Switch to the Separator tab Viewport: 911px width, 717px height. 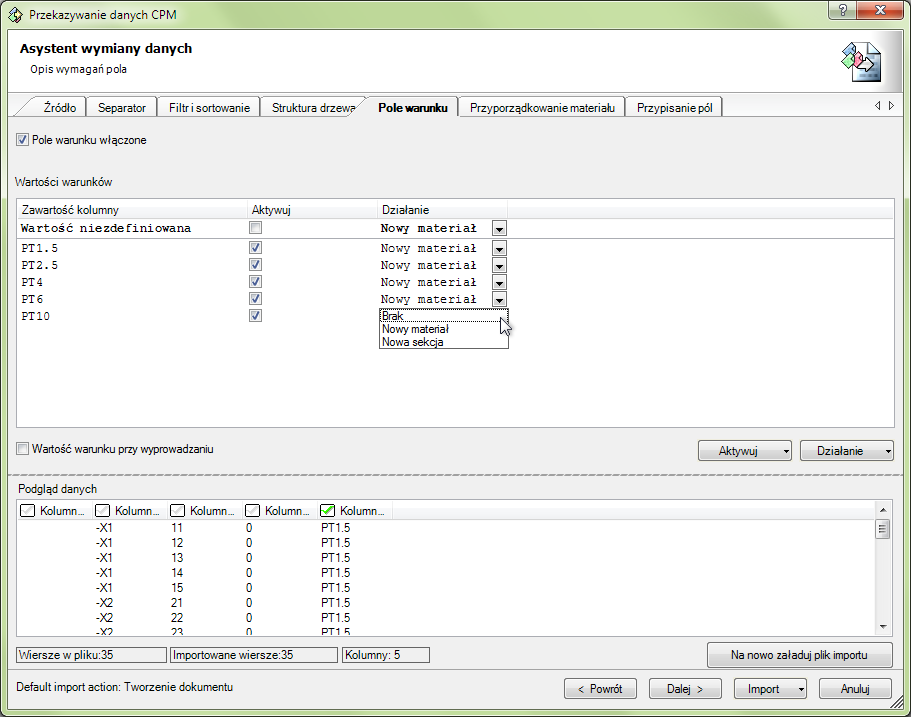coord(122,107)
